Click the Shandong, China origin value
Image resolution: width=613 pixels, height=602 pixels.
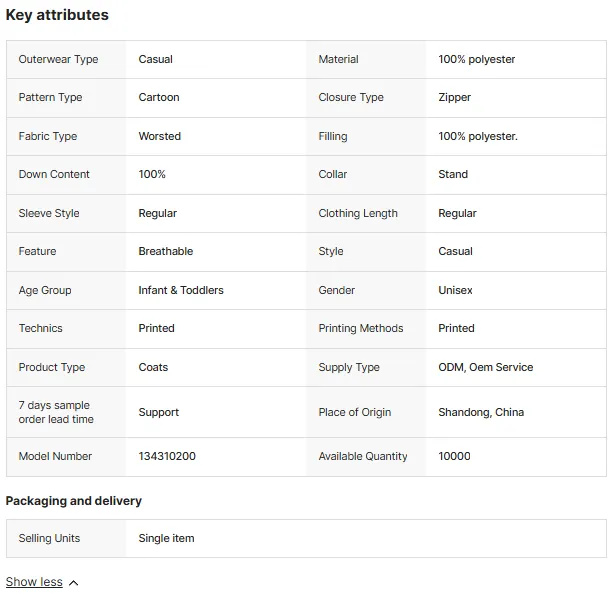coord(481,412)
